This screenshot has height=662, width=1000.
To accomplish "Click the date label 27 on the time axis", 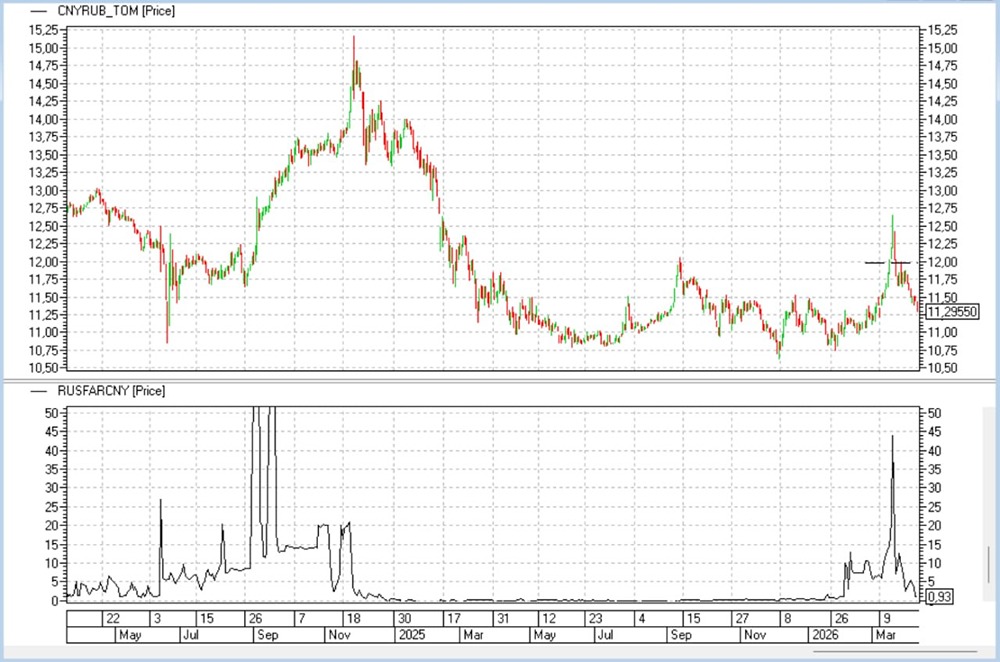I will click(x=742, y=619).
